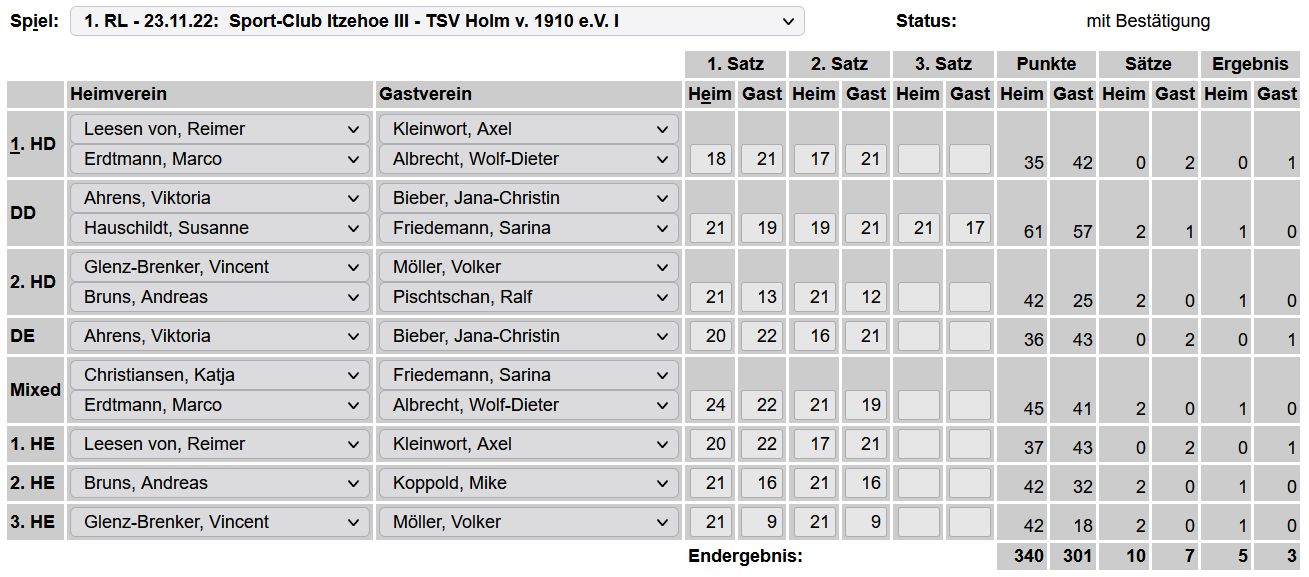
Task: Click DE empty third set home score field
Action: coord(918,336)
